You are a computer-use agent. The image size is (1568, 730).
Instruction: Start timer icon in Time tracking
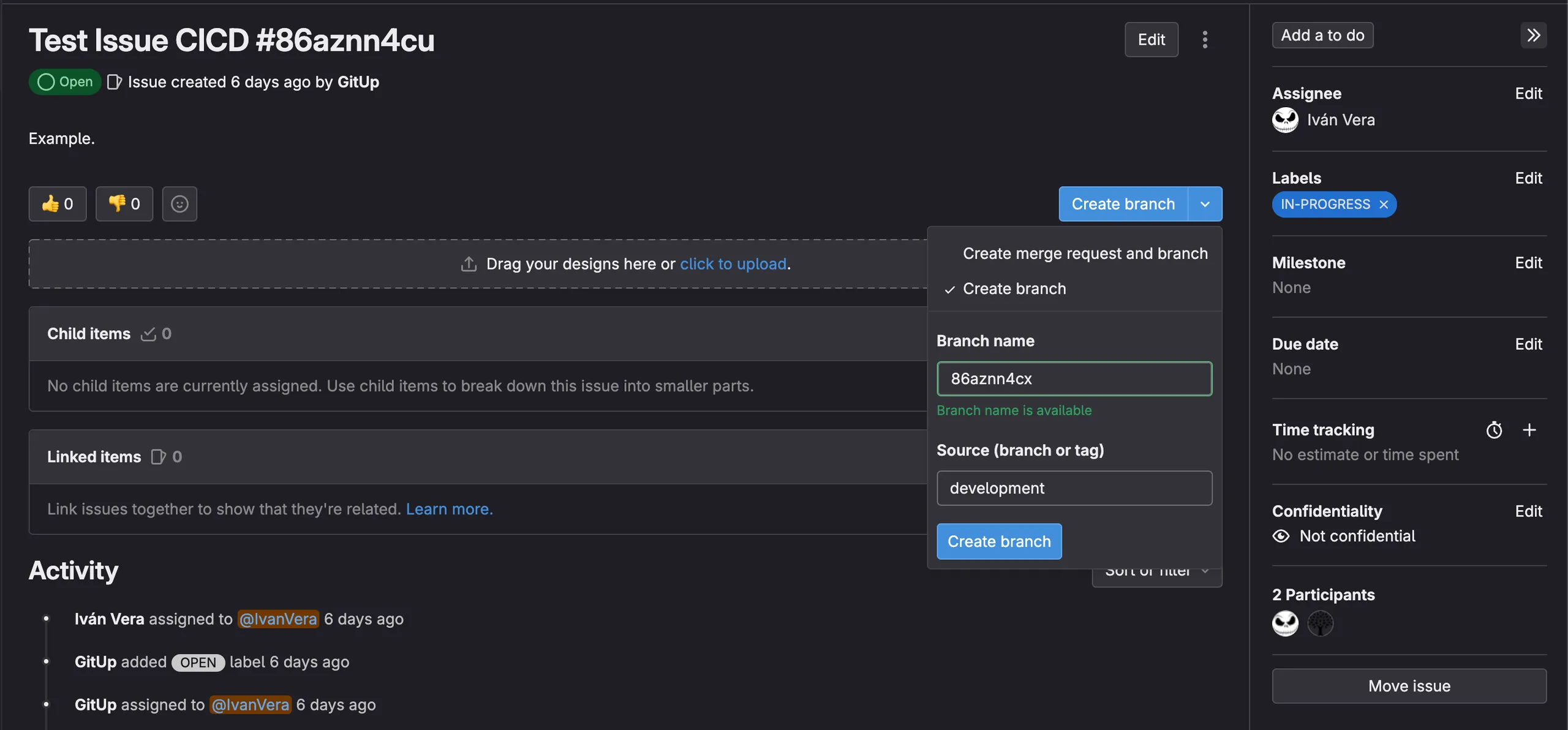pos(1494,430)
